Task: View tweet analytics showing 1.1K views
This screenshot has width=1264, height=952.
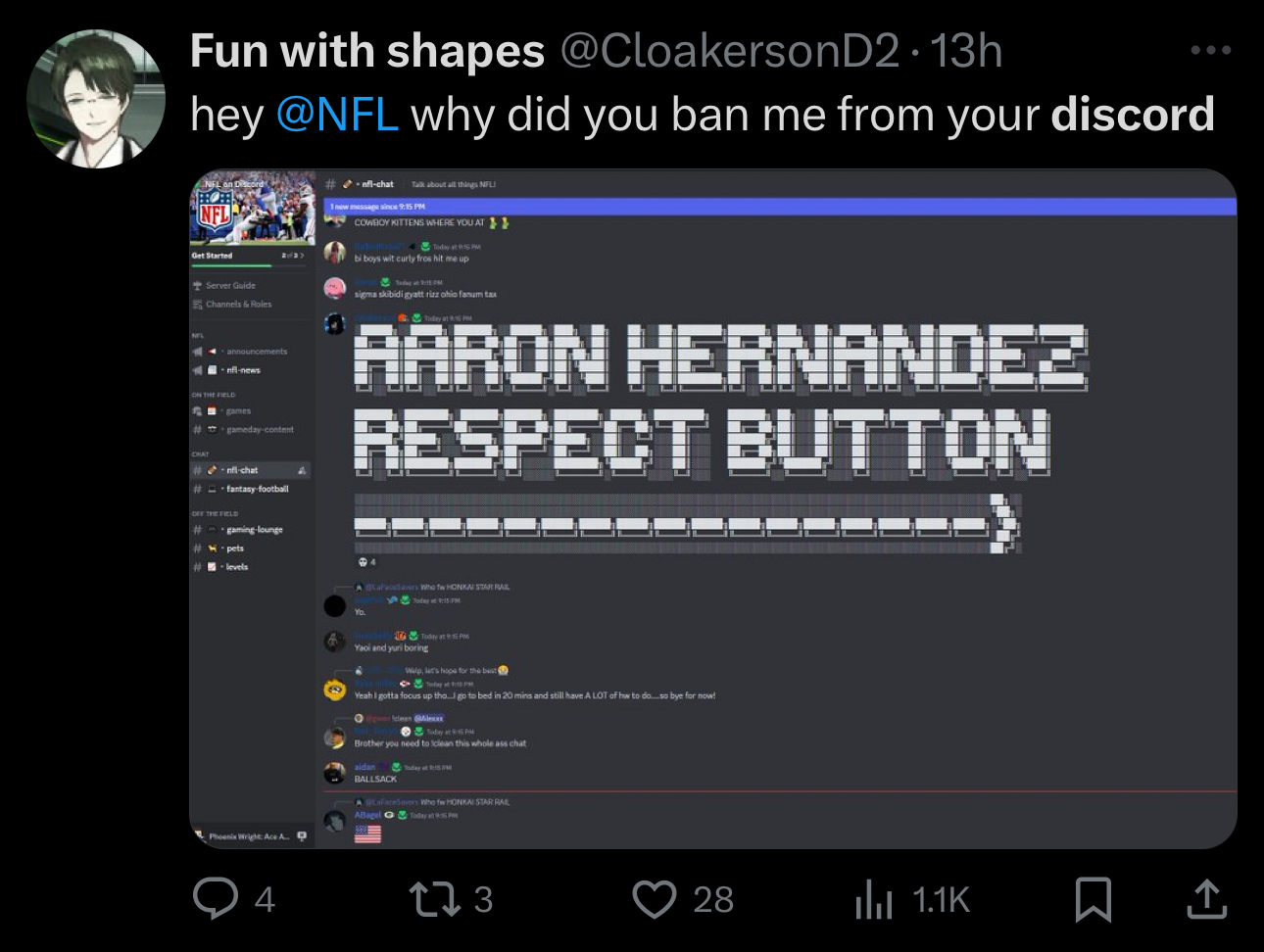Action: coord(873,899)
